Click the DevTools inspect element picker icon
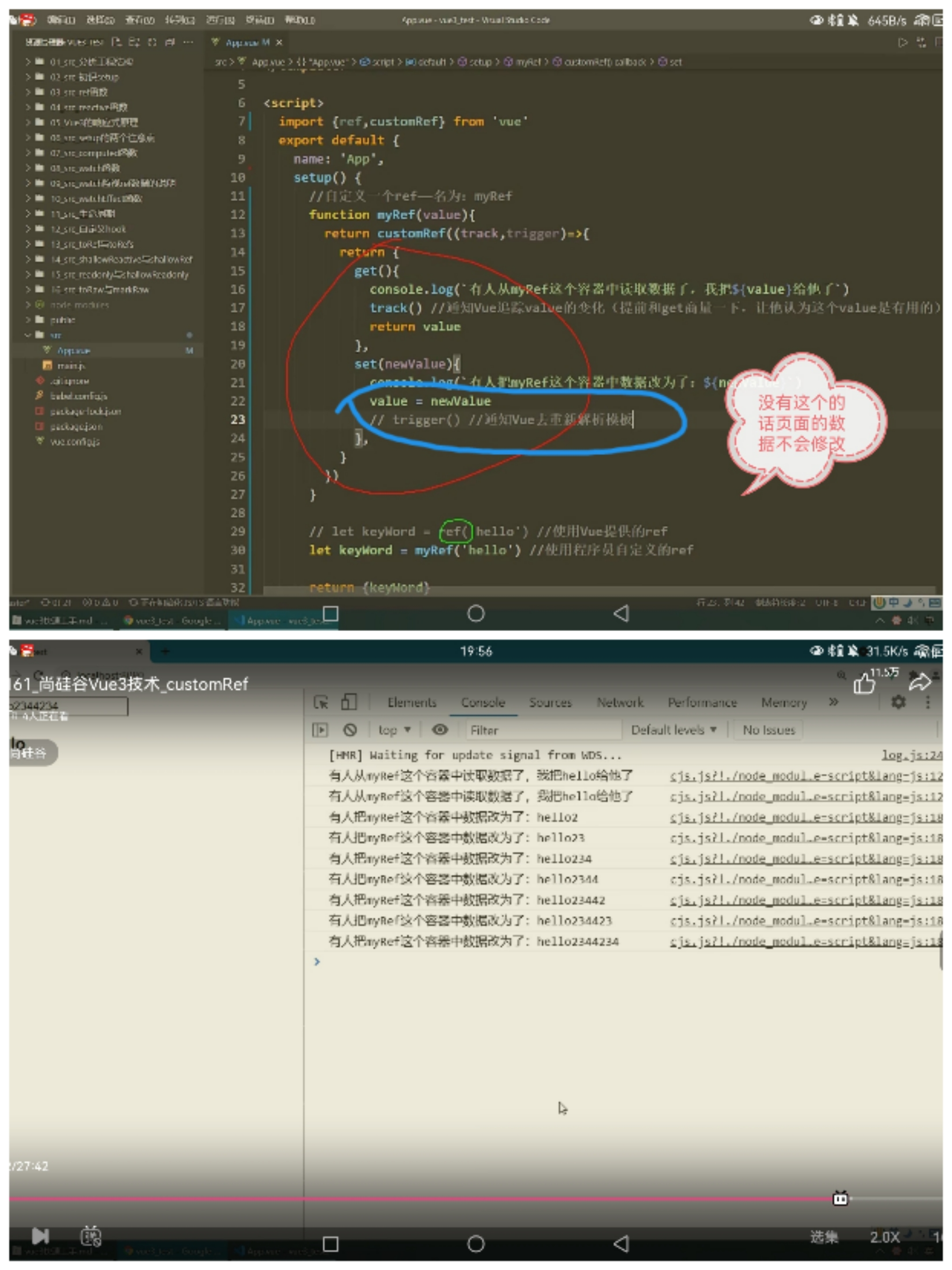 pos(321,702)
